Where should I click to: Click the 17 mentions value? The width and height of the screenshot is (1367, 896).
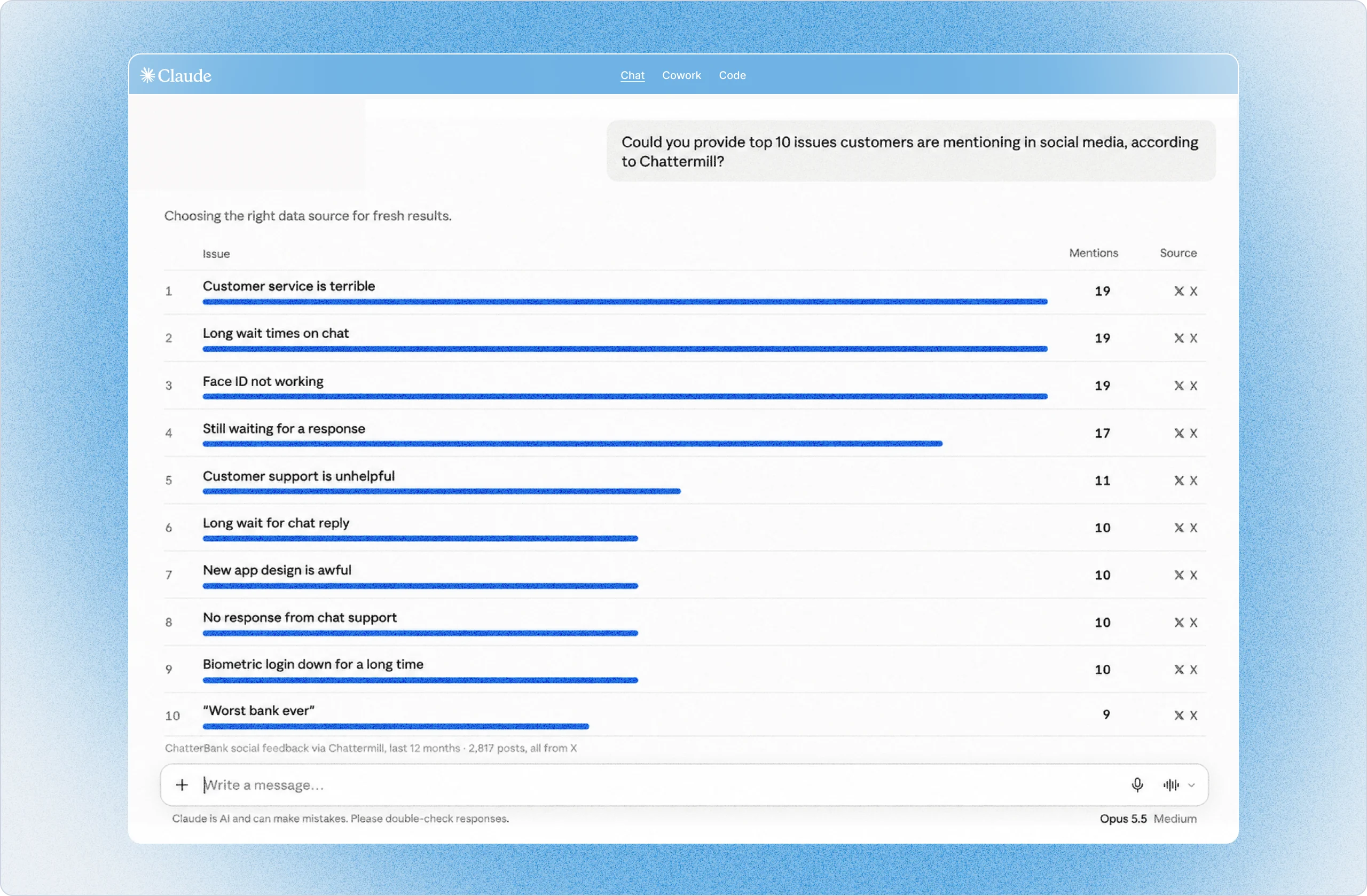tap(1102, 434)
